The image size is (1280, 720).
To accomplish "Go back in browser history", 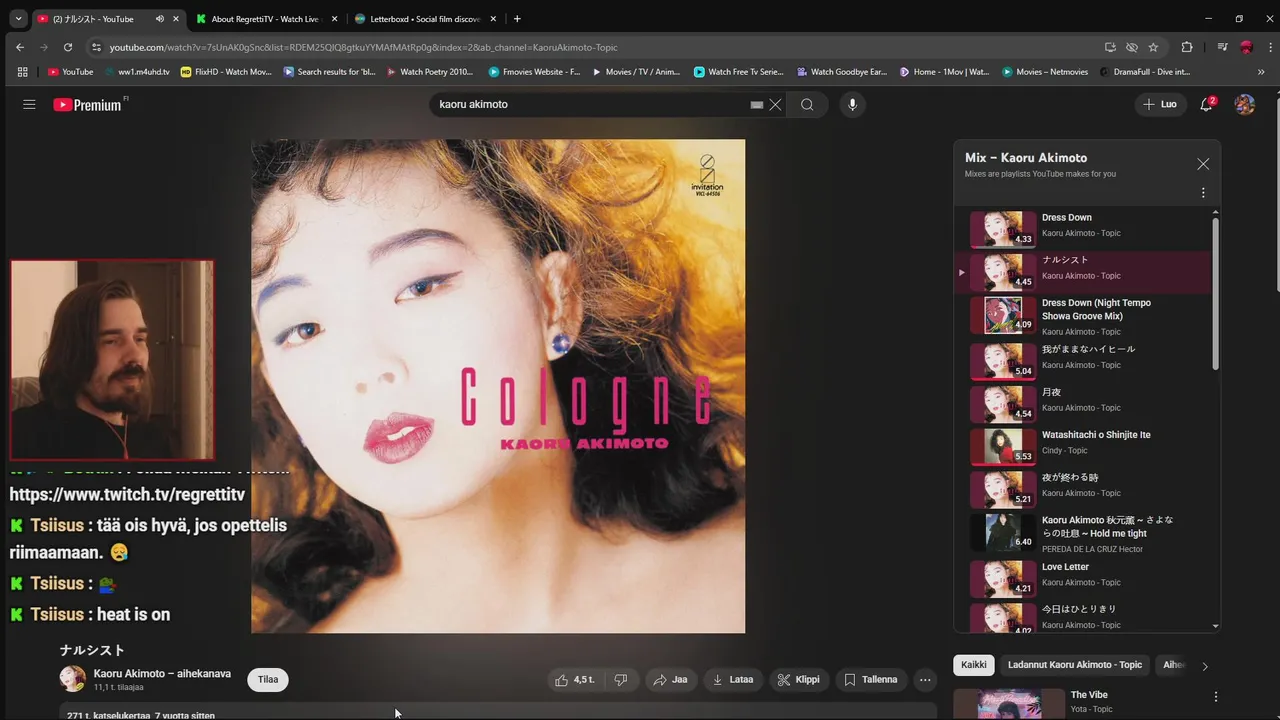I will pos(20,47).
